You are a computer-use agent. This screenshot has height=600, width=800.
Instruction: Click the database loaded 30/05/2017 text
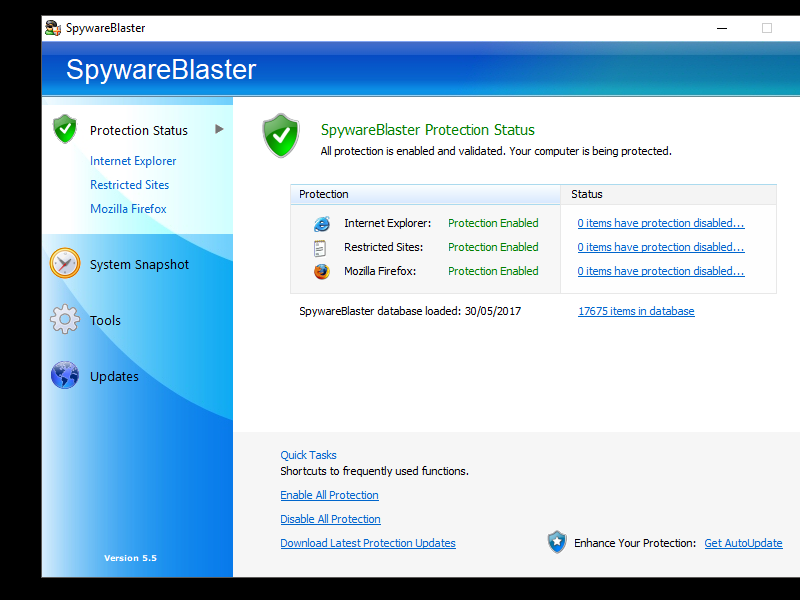[410, 311]
